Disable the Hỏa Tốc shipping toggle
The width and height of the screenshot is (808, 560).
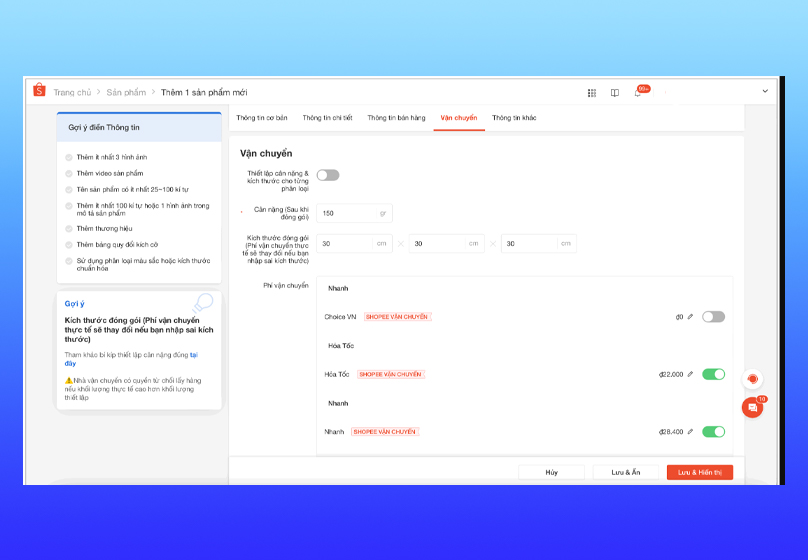[713, 374]
